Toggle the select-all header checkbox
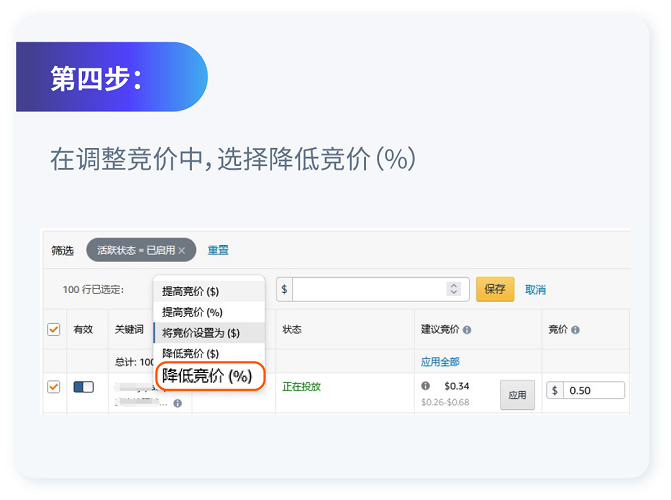This screenshot has width=671, height=500. [x=53, y=330]
